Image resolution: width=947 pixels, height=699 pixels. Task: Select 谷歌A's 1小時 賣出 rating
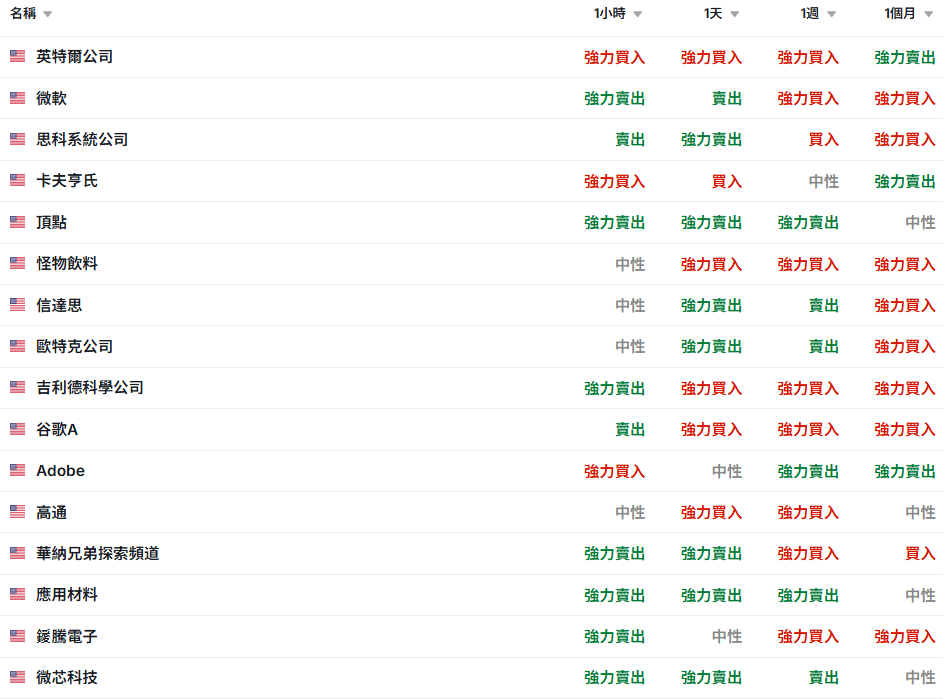pos(630,430)
